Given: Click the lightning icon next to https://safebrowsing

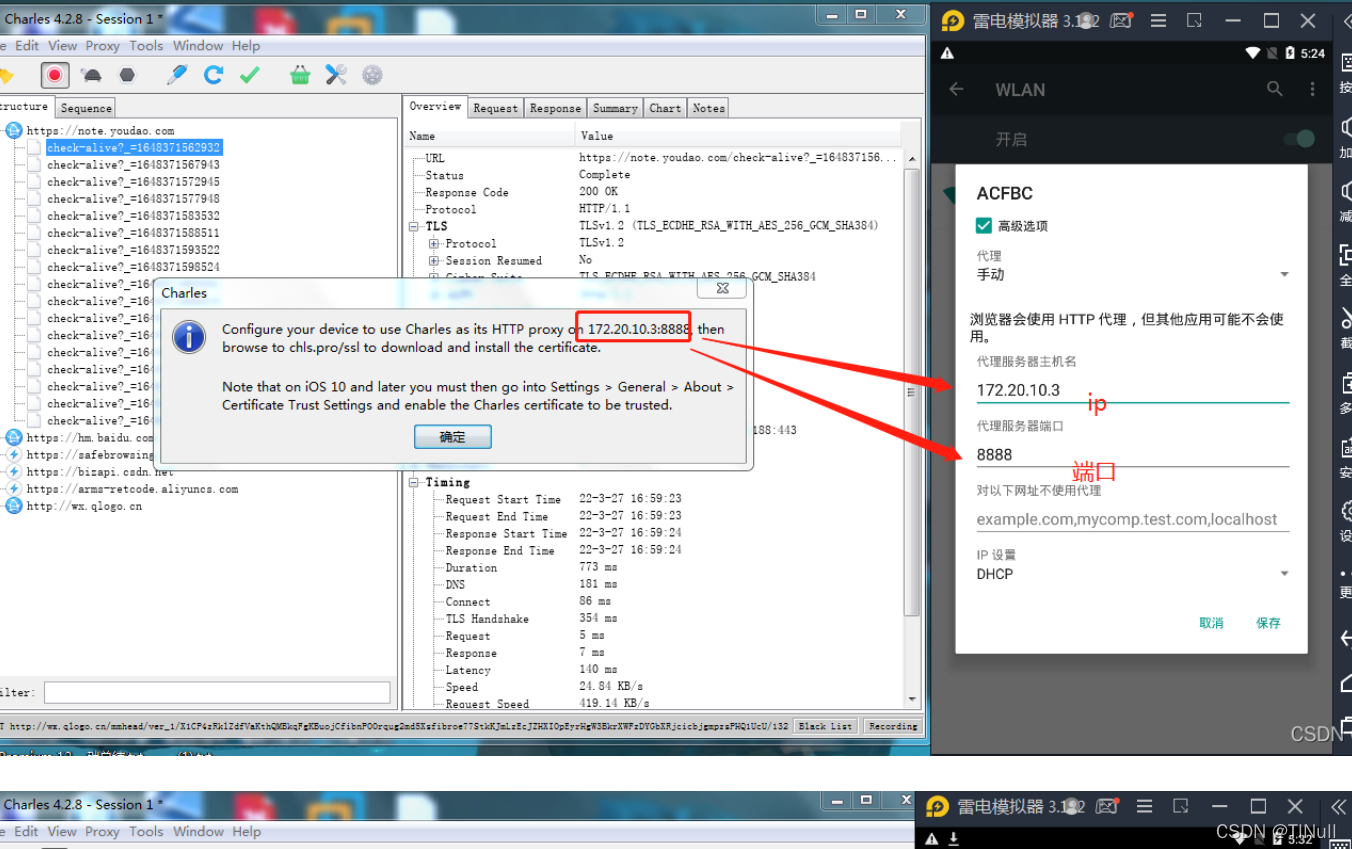Looking at the screenshot, I should 14,454.
